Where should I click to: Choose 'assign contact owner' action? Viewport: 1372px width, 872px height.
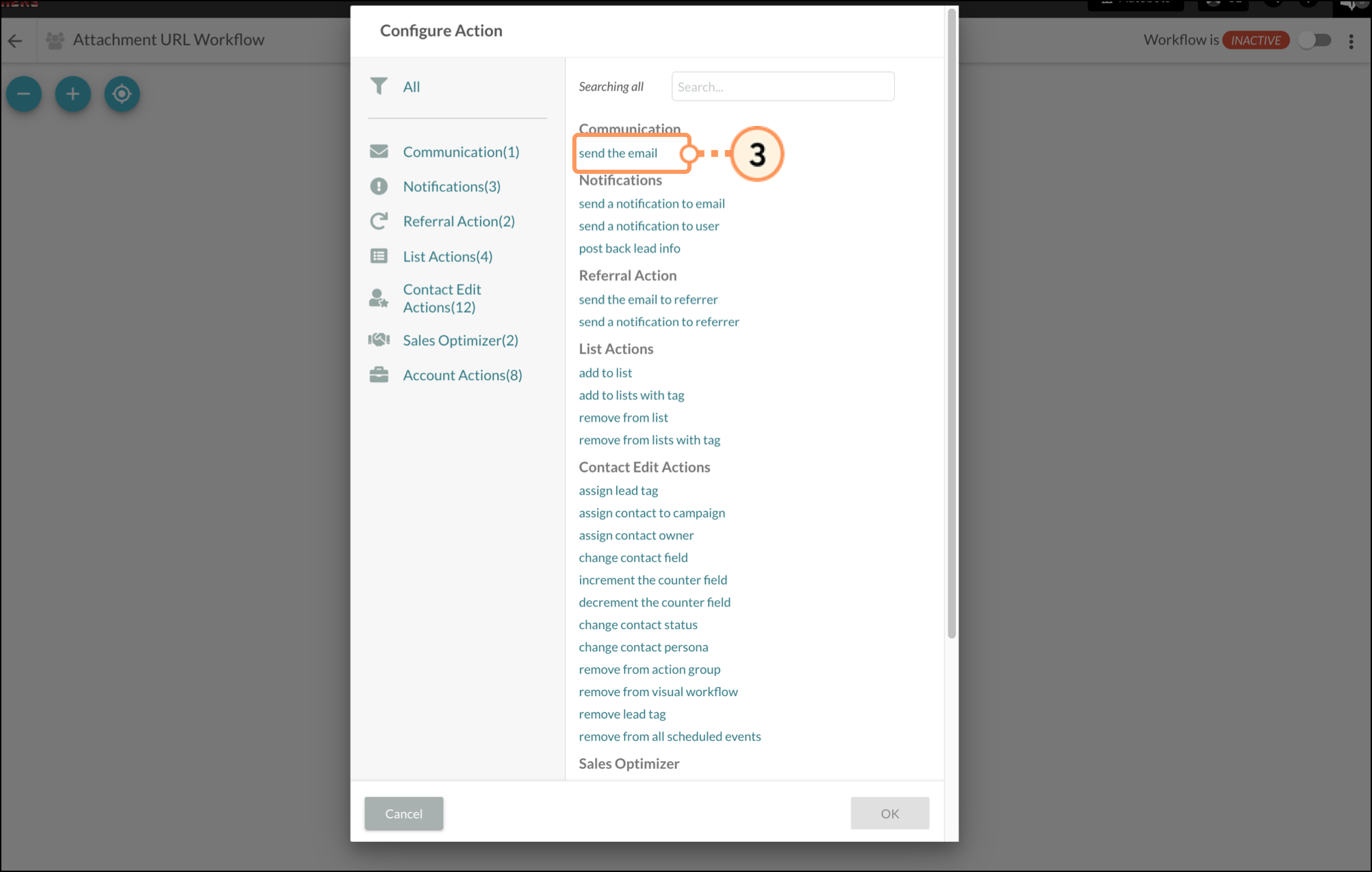point(637,535)
